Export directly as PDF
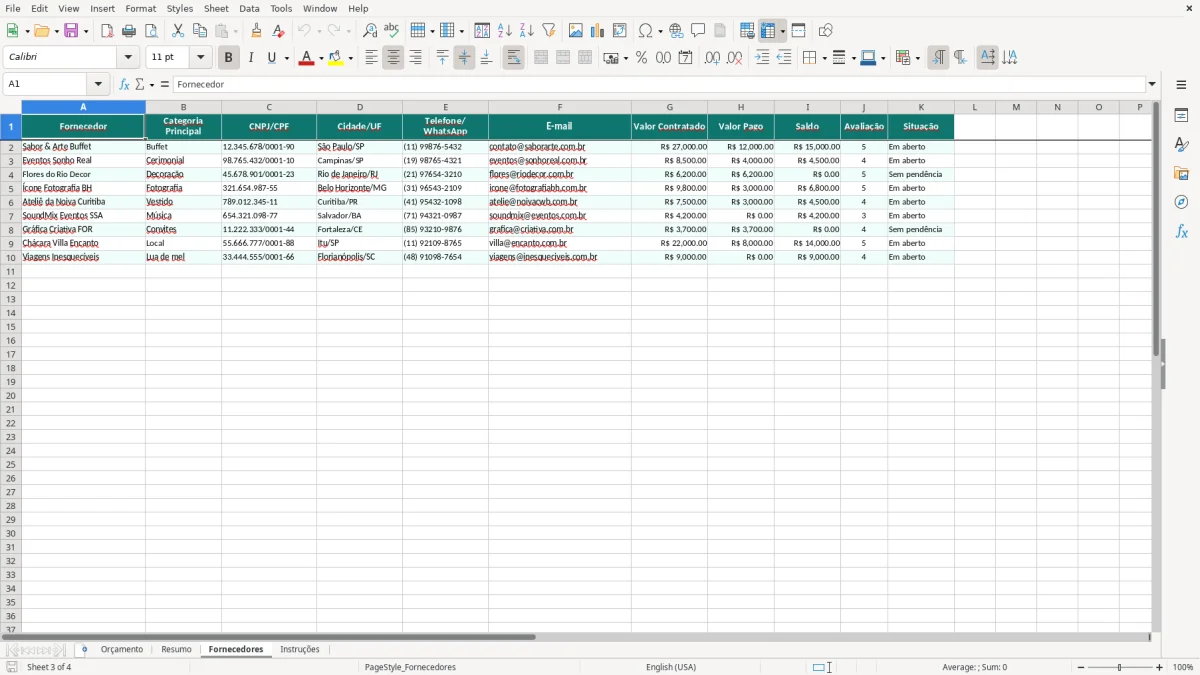 pyautogui.click(x=107, y=31)
